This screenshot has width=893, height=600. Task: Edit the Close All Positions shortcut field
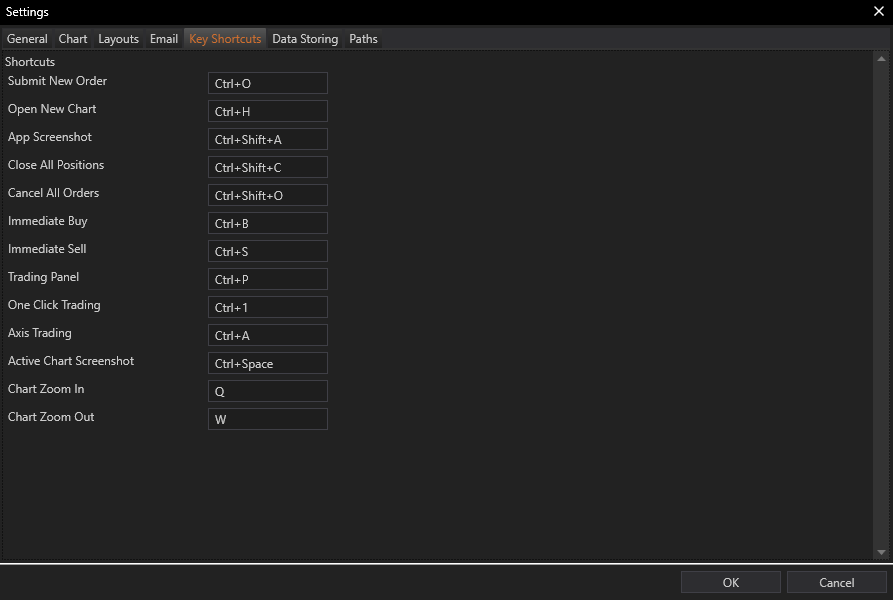[x=267, y=167]
